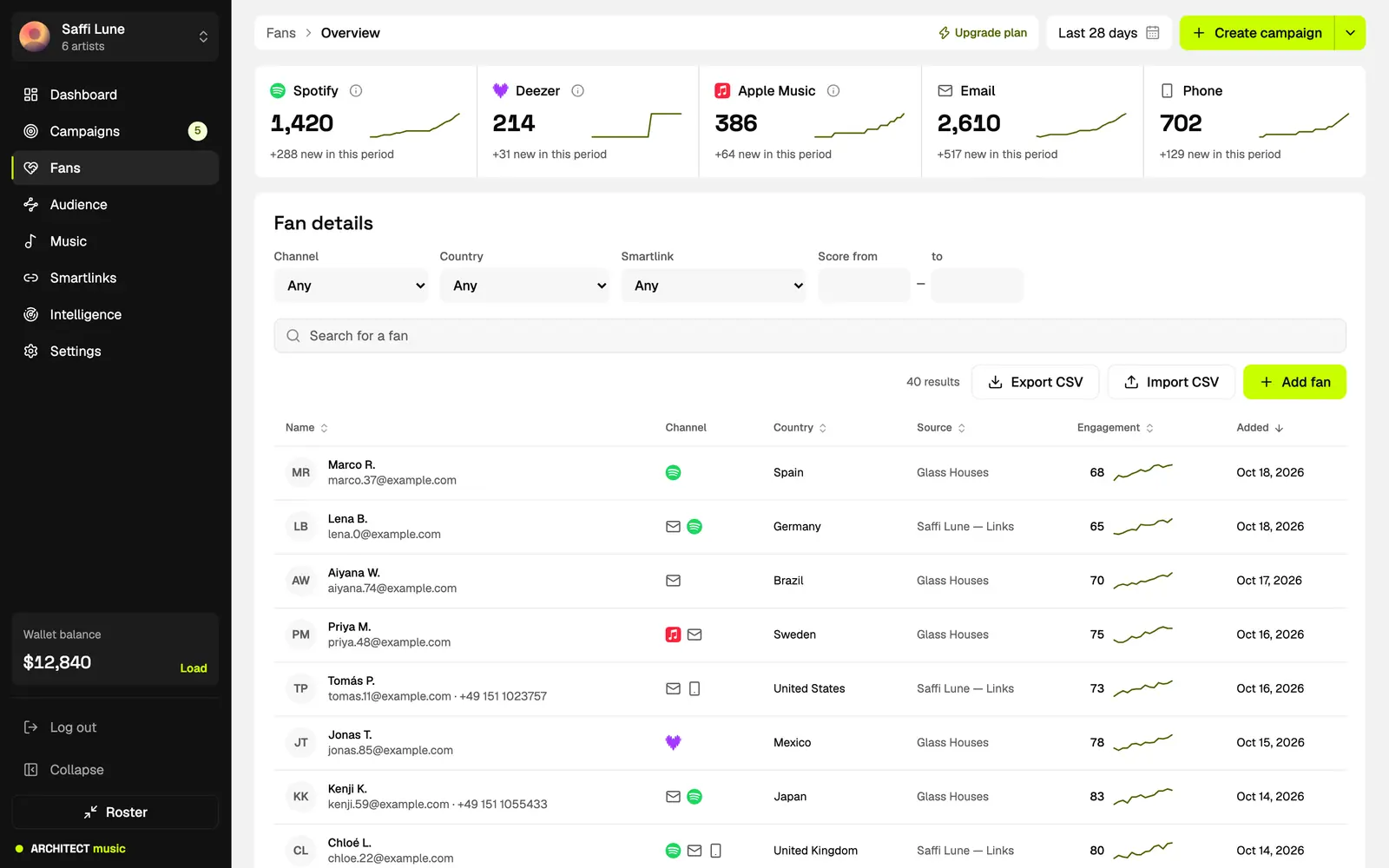The image size is (1389, 868).
Task: Sort the table by Name
Action: (306, 428)
